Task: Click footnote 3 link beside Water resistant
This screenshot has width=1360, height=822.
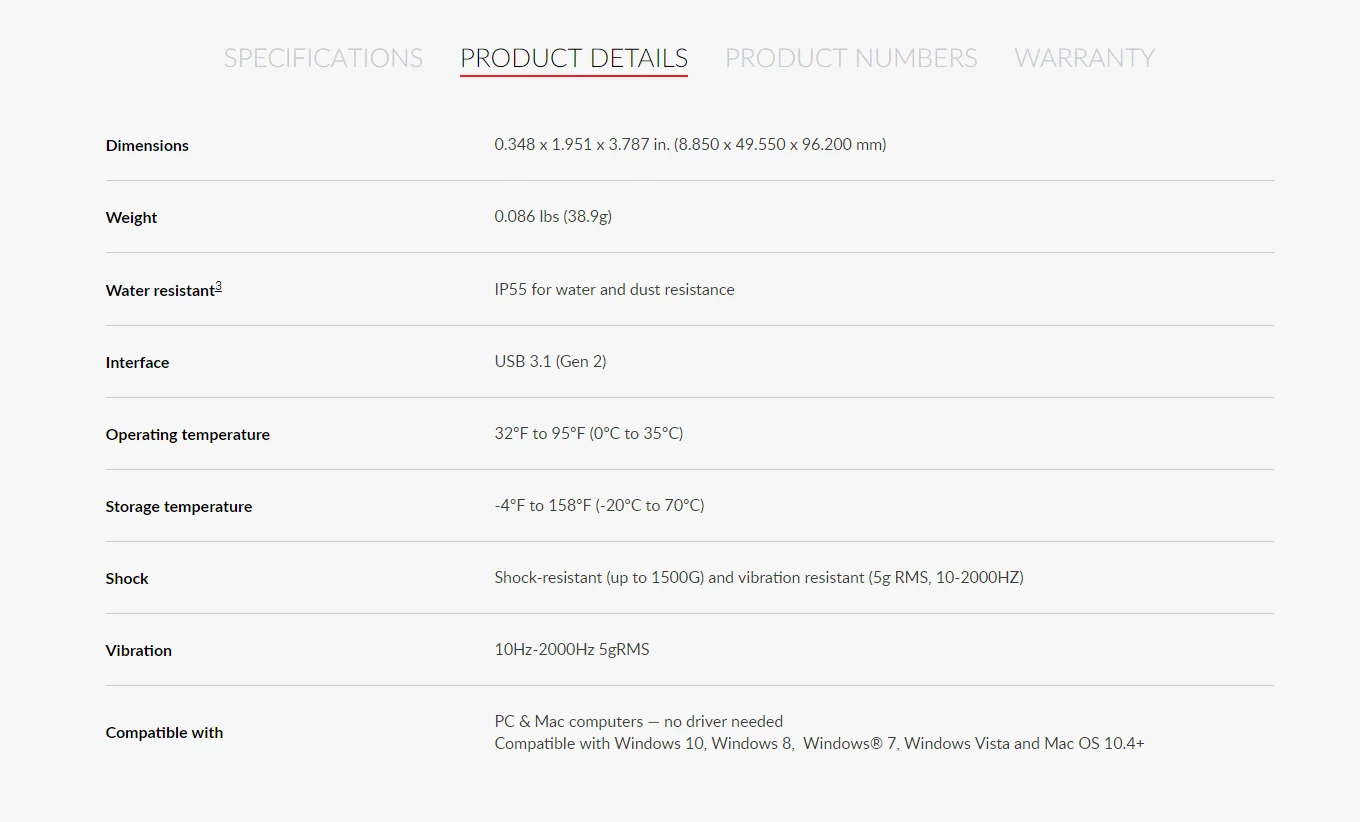Action: (219, 287)
